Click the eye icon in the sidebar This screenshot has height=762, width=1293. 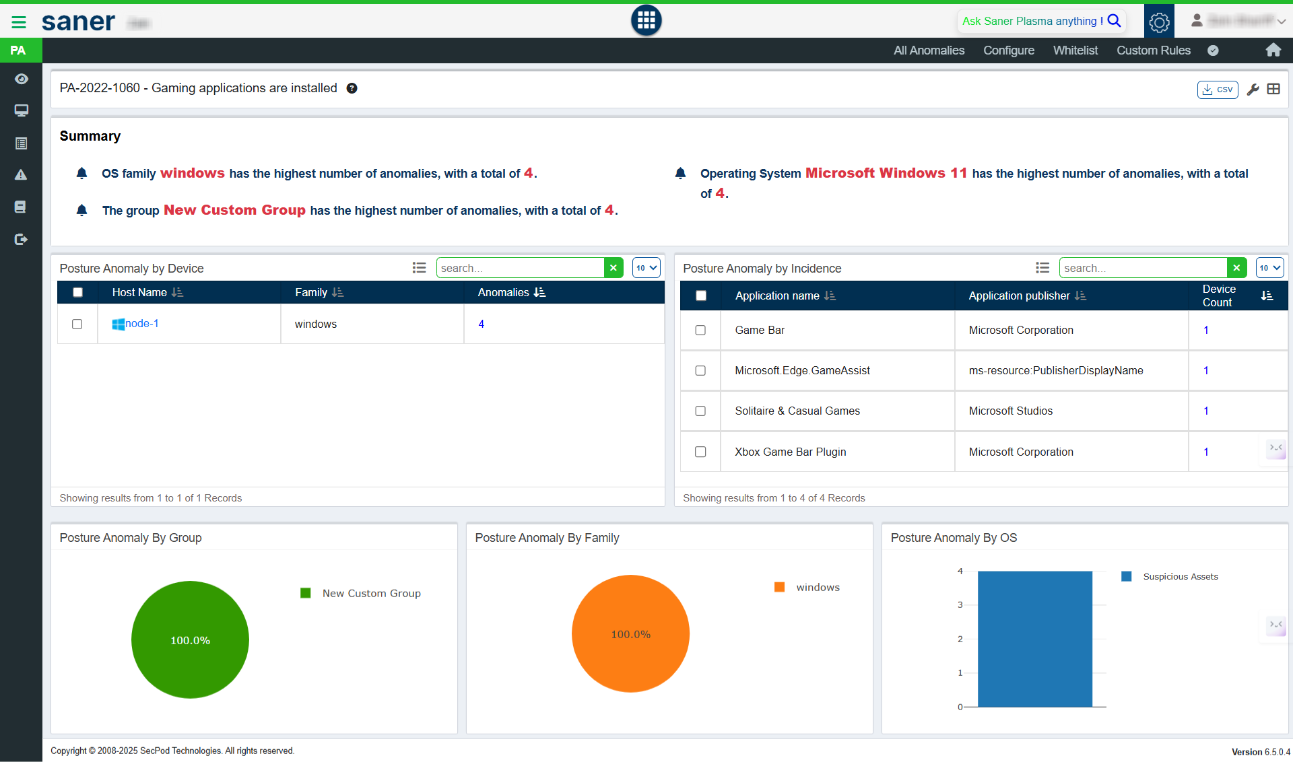(x=21, y=79)
